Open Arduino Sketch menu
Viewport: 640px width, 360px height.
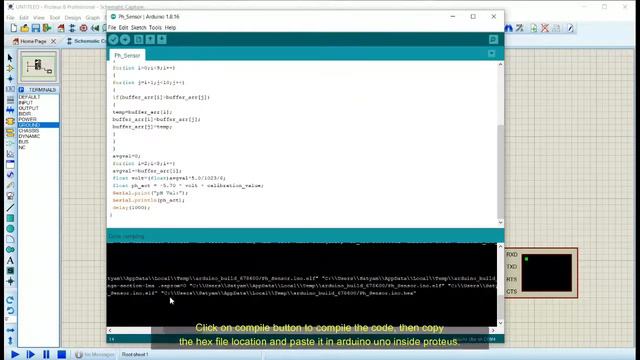[138, 28]
